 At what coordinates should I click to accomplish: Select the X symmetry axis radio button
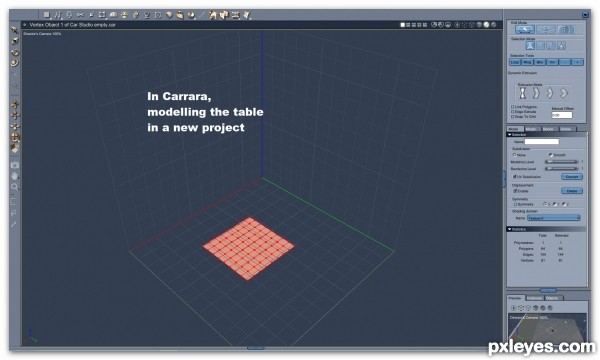point(545,204)
